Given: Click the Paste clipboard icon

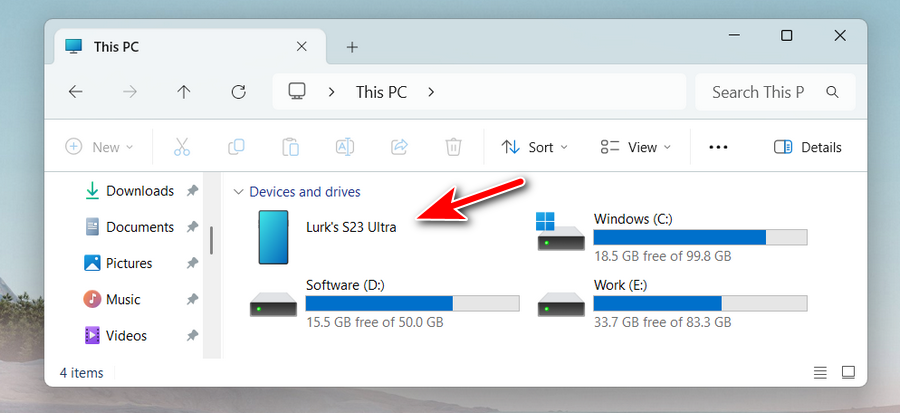Looking at the screenshot, I should [290, 147].
